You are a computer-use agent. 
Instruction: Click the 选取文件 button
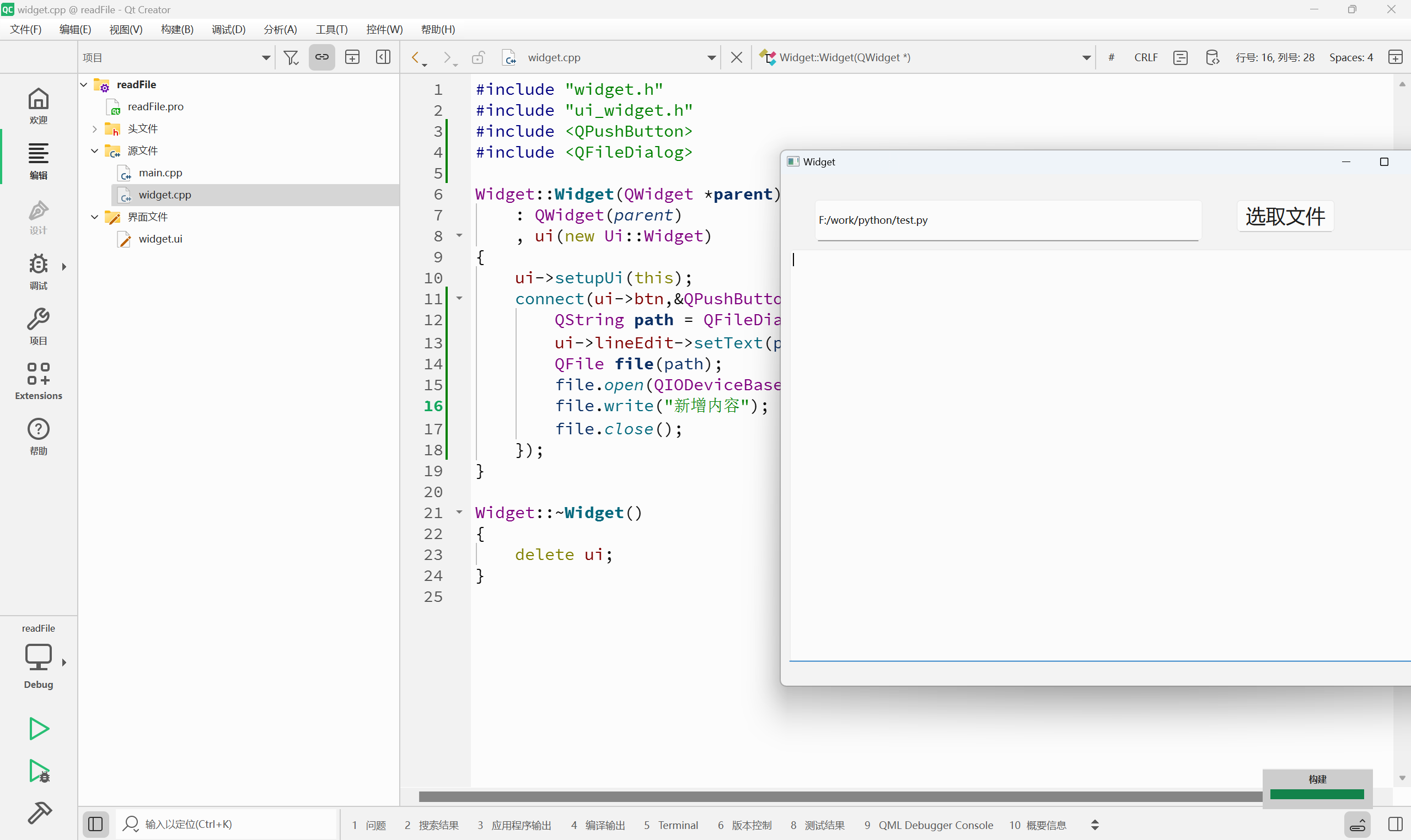(1284, 216)
